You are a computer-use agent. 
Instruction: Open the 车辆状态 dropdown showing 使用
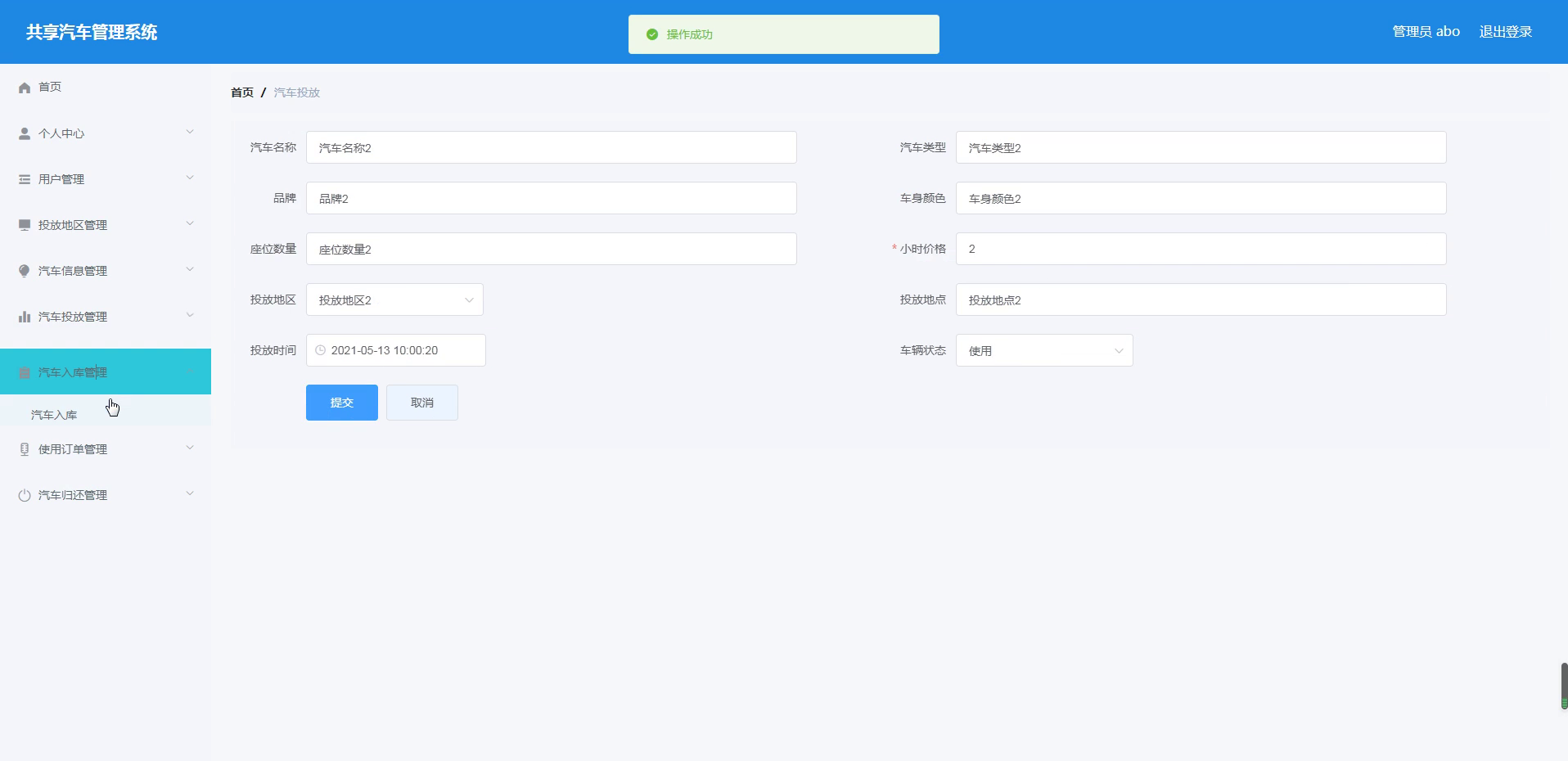[1044, 350]
